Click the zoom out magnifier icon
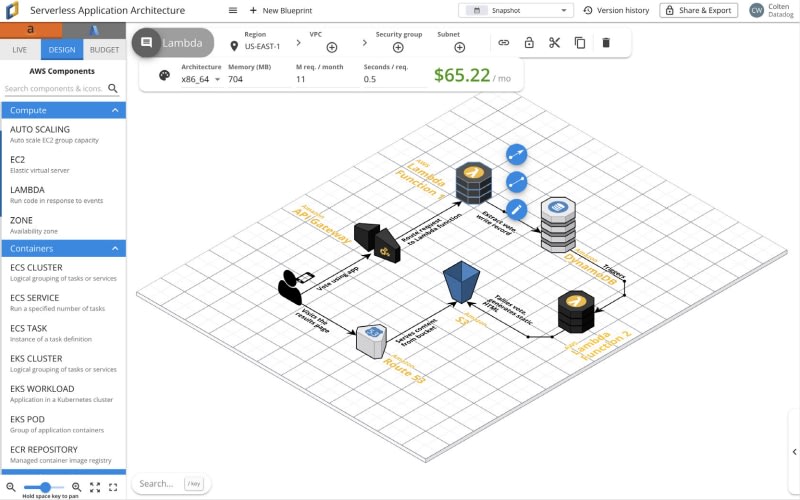The width and height of the screenshot is (800, 500). pyautogui.click(x=11, y=487)
